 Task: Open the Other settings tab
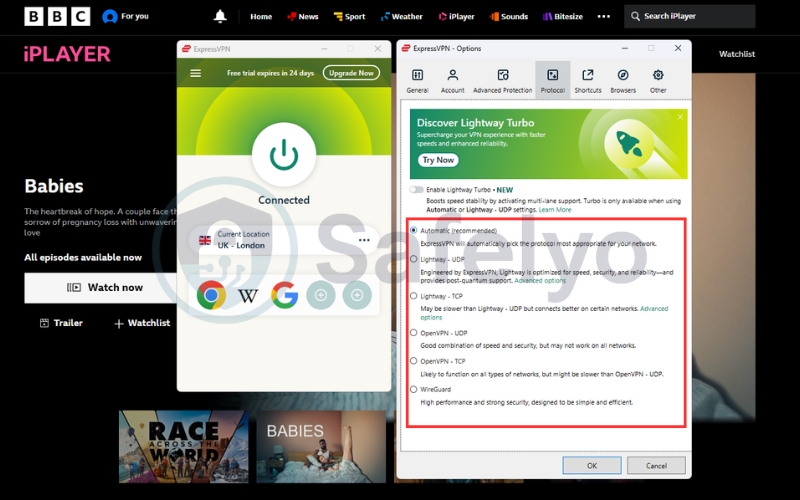click(658, 81)
